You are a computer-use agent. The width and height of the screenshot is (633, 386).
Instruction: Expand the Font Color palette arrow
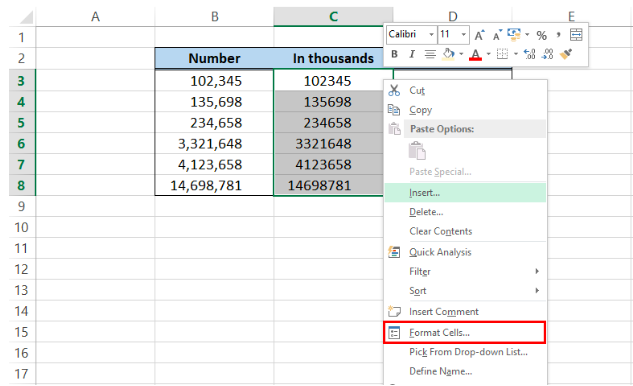pos(488,54)
